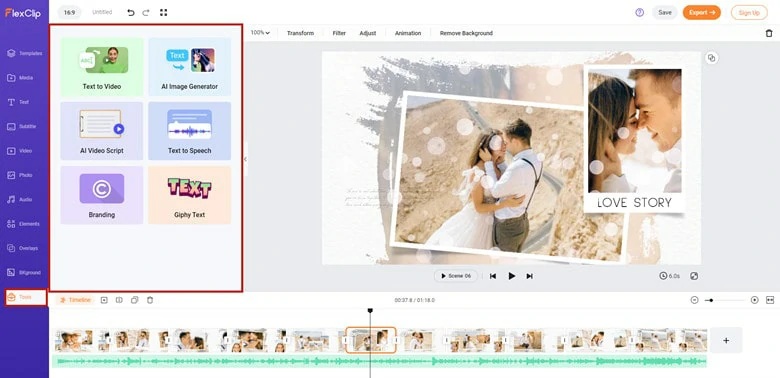
Task: Click the Export button
Action: [x=701, y=12]
